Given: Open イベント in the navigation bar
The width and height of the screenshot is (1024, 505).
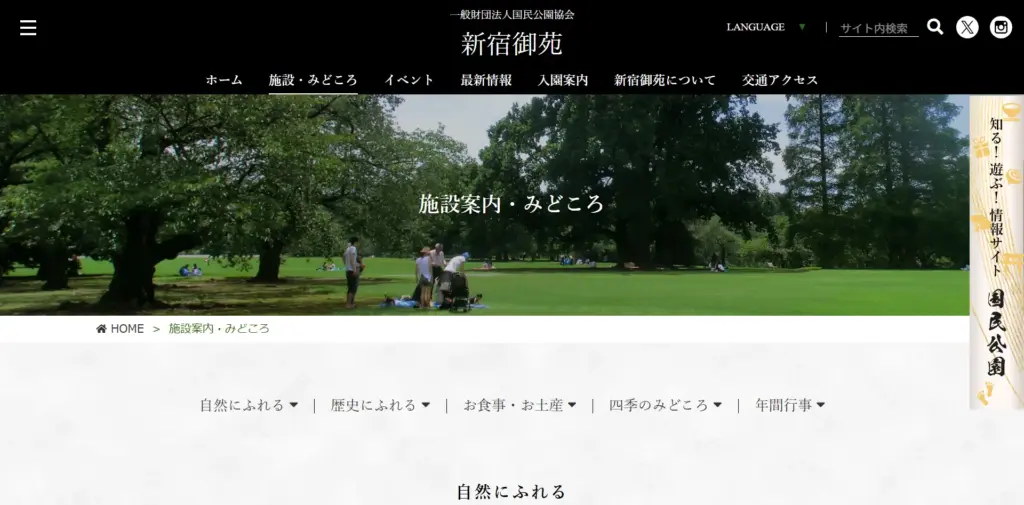Looking at the screenshot, I should pyautogui.click(x=409, y=80).
